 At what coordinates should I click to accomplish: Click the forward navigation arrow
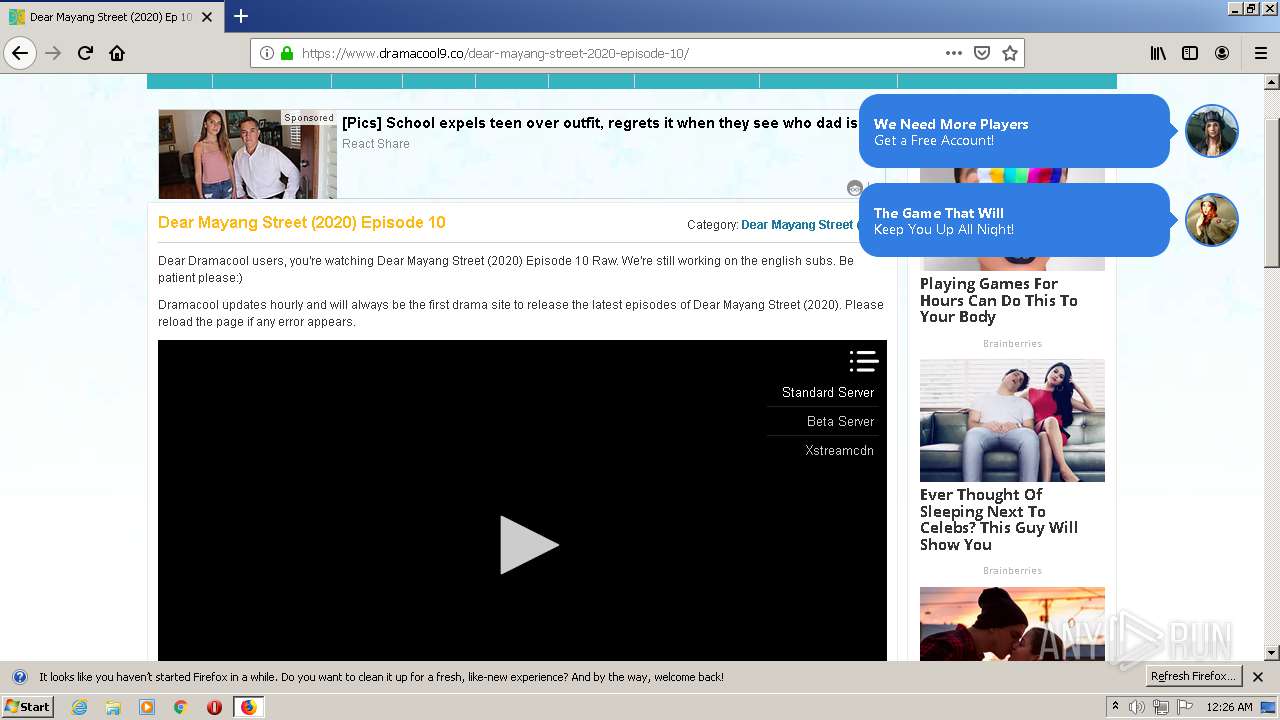(53, 53)
